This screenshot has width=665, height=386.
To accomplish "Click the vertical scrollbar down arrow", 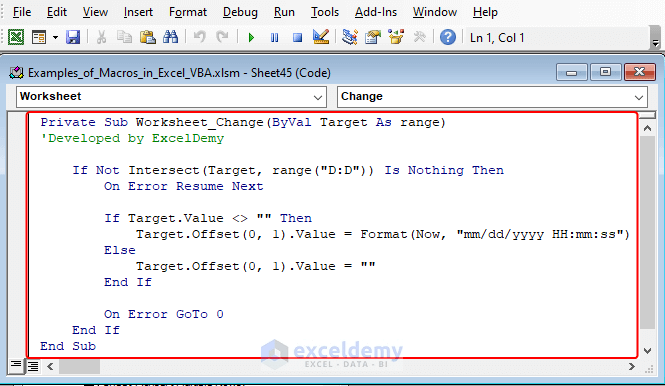I will tap(648, 351).
